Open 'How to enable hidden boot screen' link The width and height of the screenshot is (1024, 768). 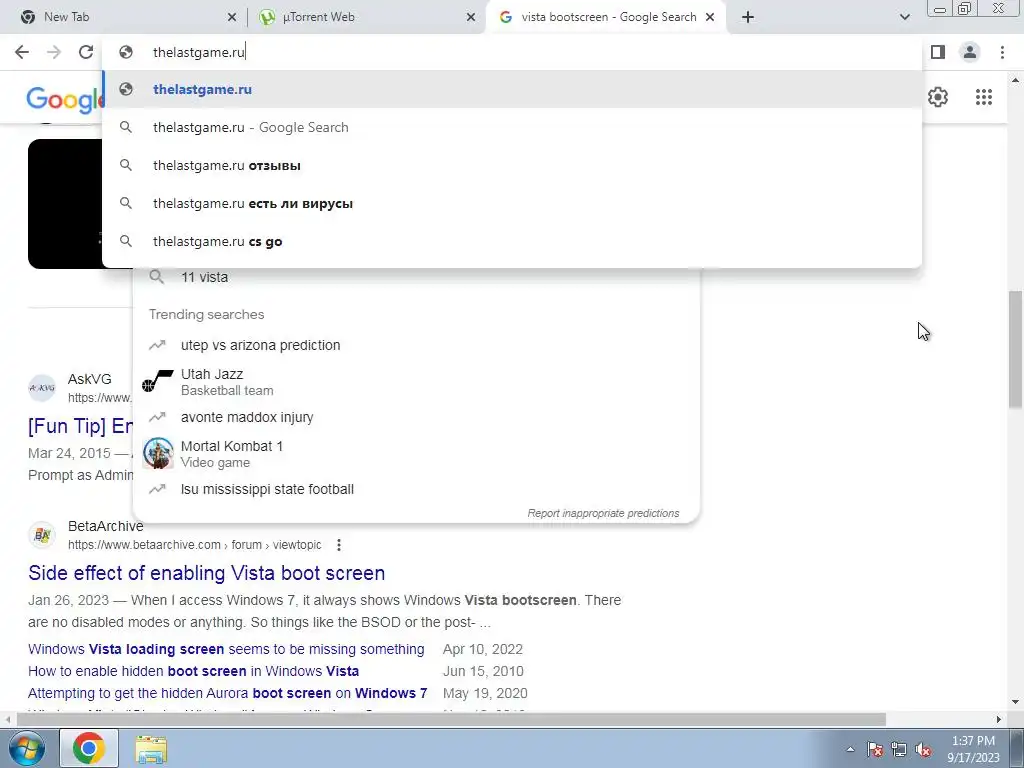tap(193, 671)
